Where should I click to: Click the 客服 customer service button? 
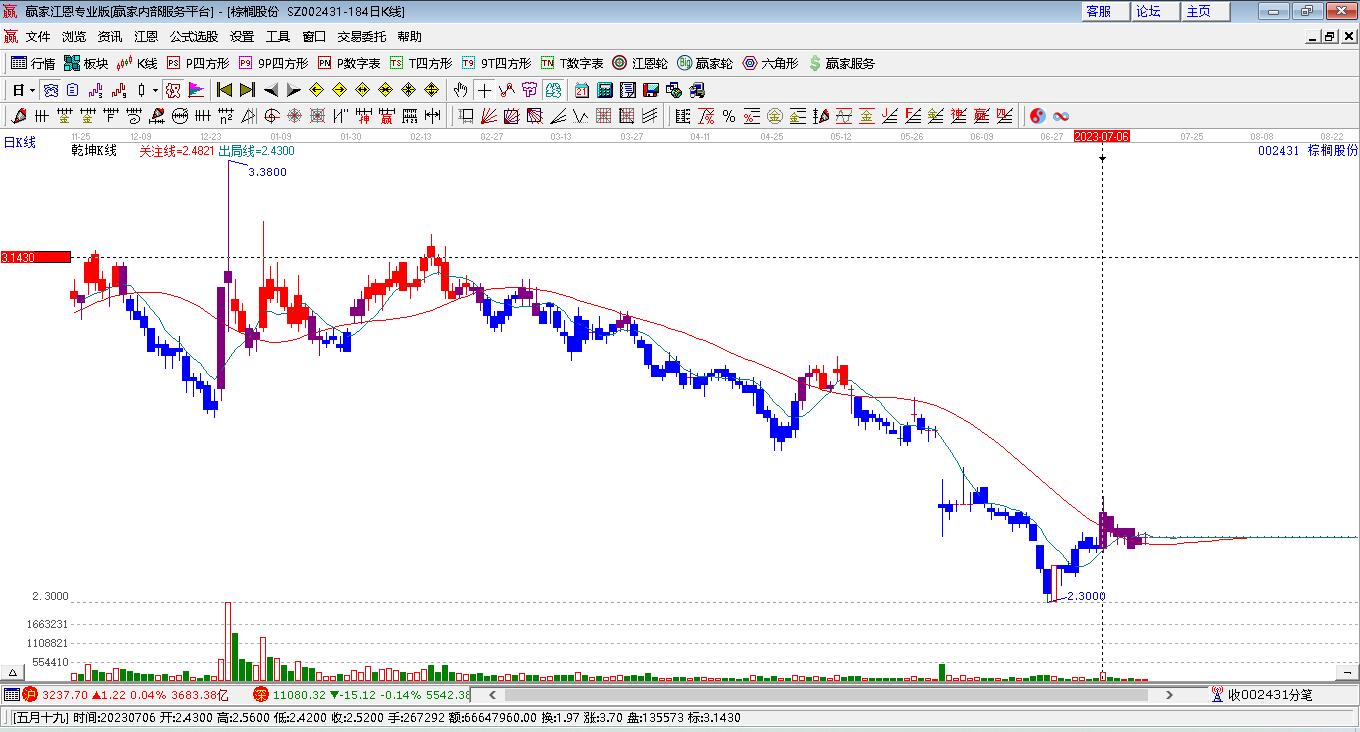pyautogui.click(x=1104, y=11)
